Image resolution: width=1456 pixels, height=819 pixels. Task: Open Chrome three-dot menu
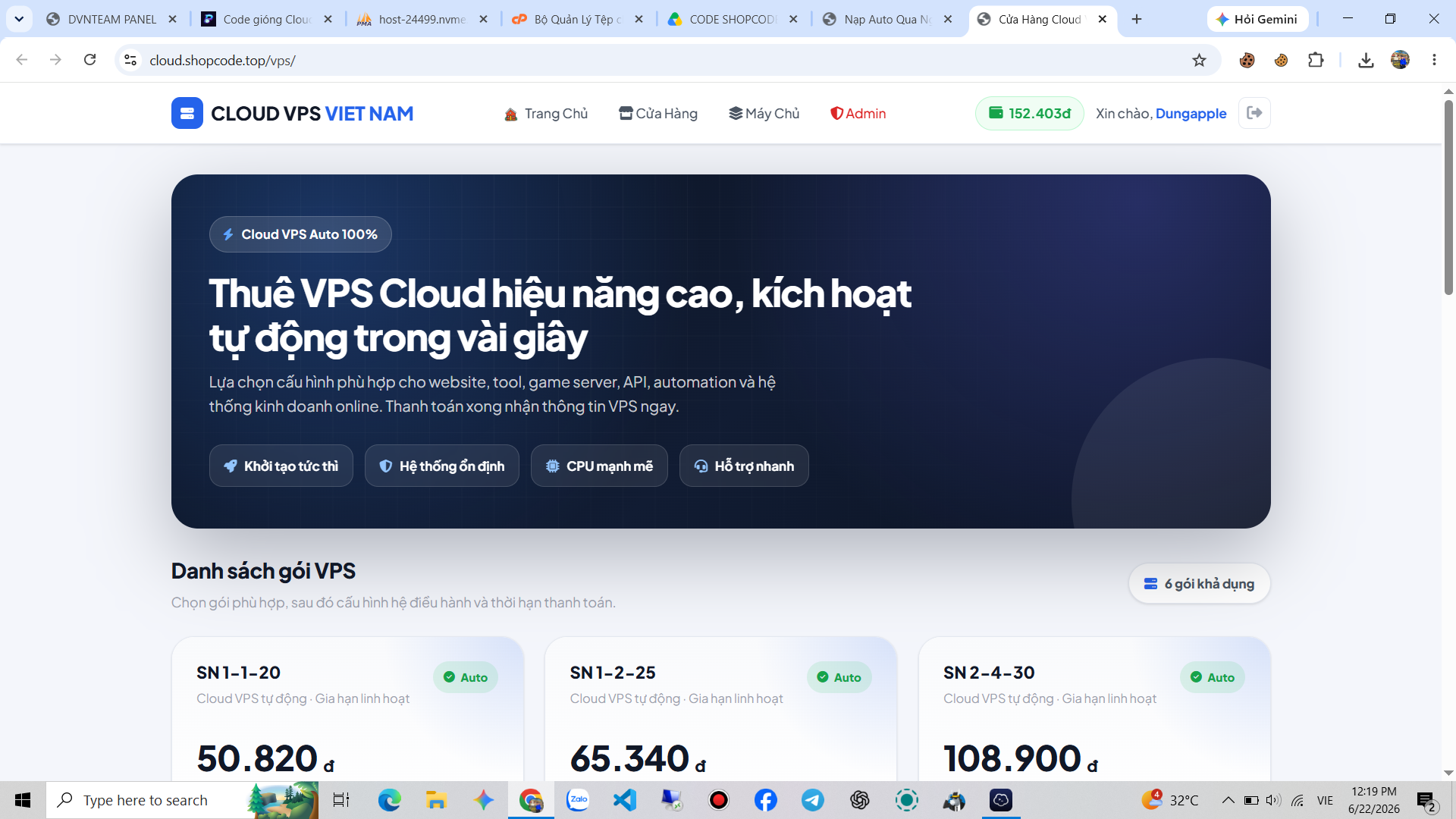tap(1434, 60)
